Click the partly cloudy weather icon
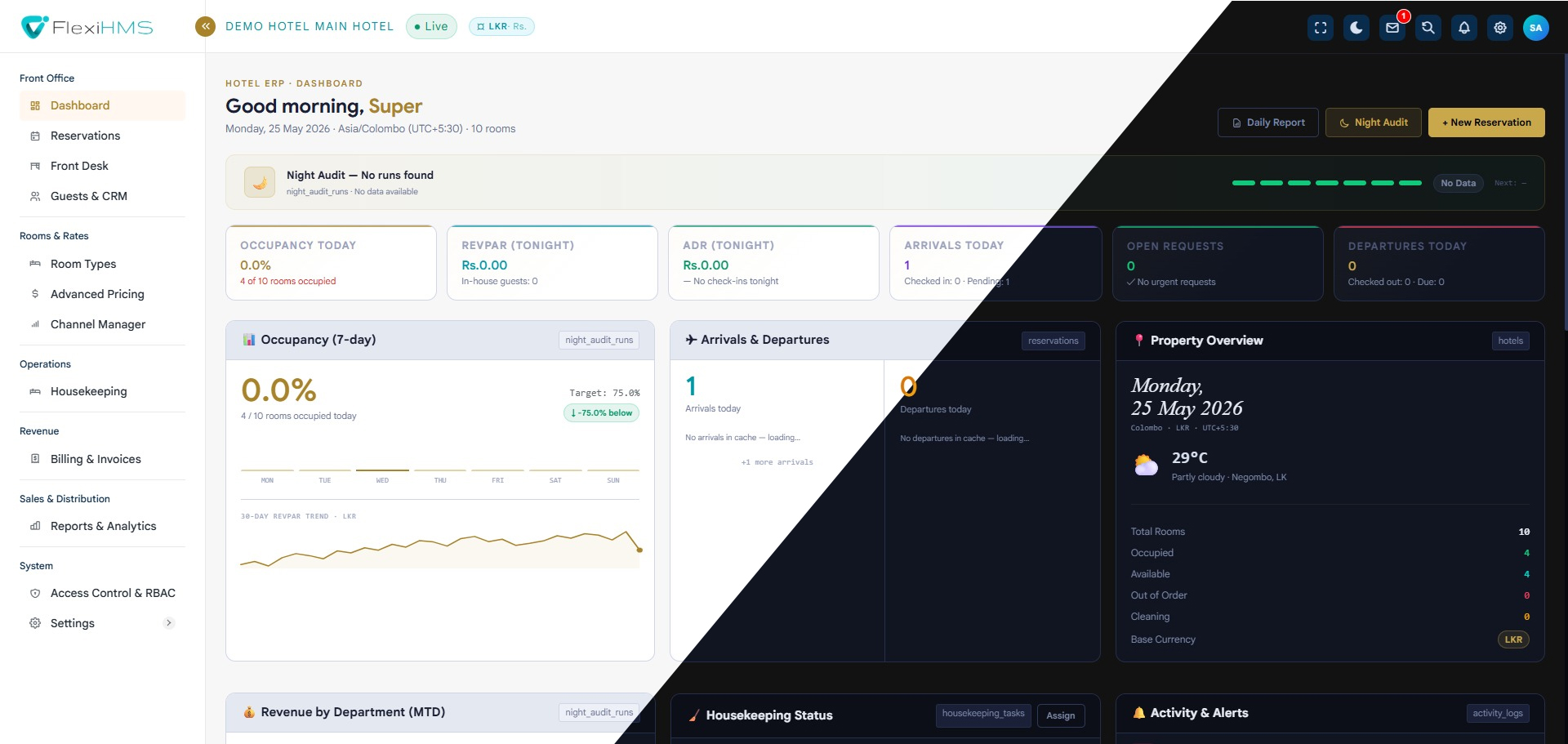 [1147, 466]
